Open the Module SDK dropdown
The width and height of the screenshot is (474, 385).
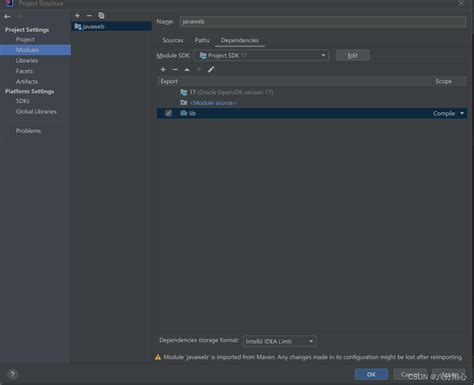[261, 55]
